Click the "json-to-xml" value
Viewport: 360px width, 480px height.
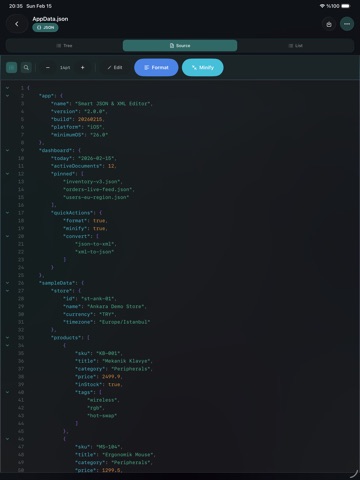[96, 244]
